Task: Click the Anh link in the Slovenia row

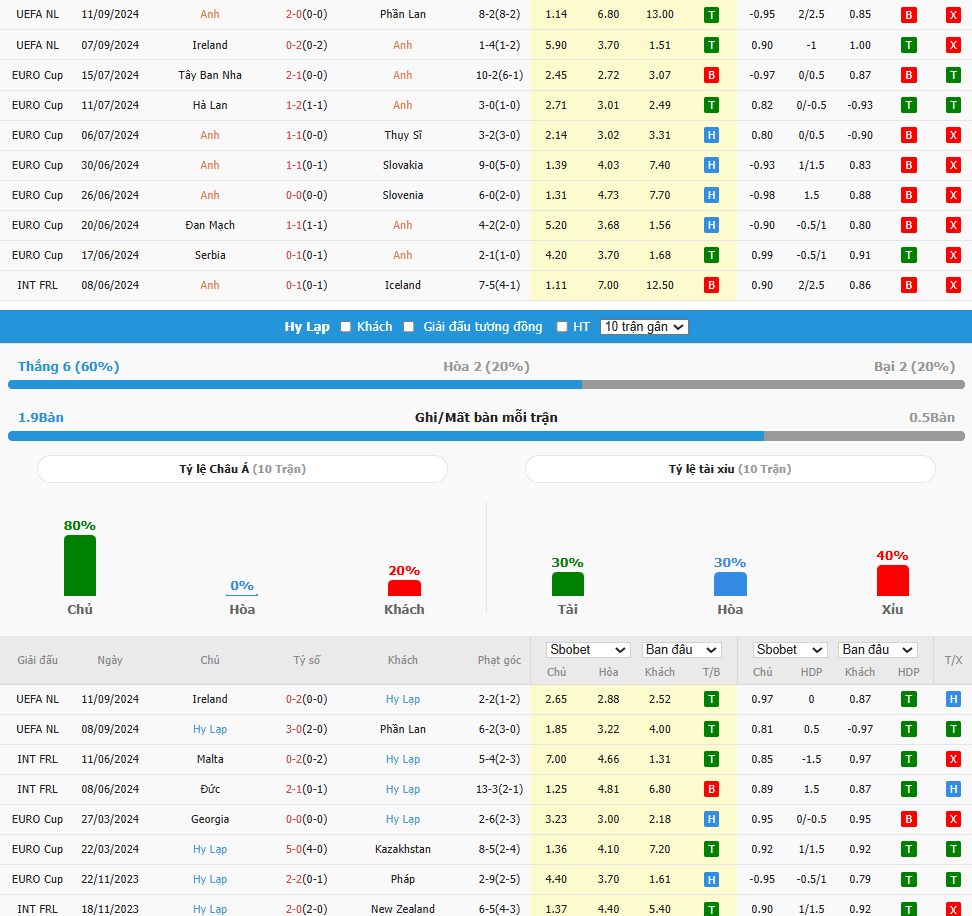Action: 210,195
